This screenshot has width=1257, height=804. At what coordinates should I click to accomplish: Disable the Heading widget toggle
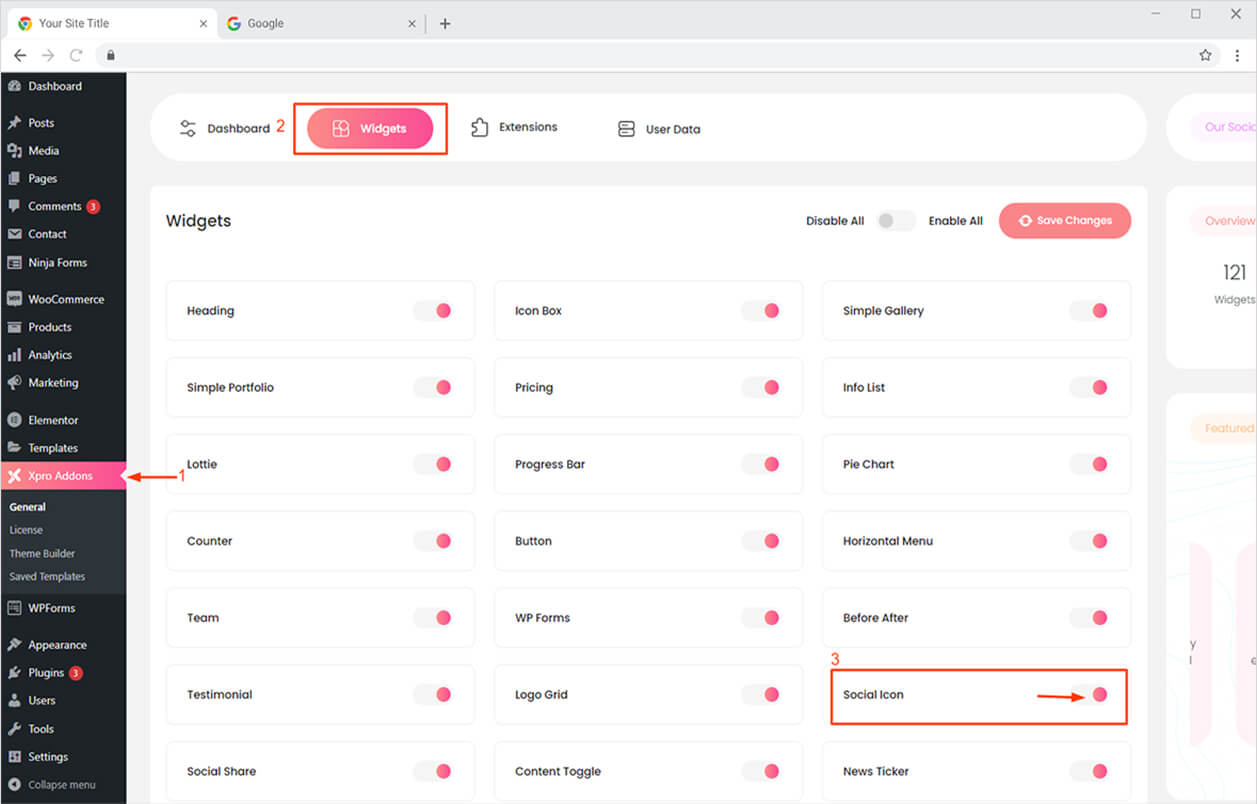coord(434,311)
